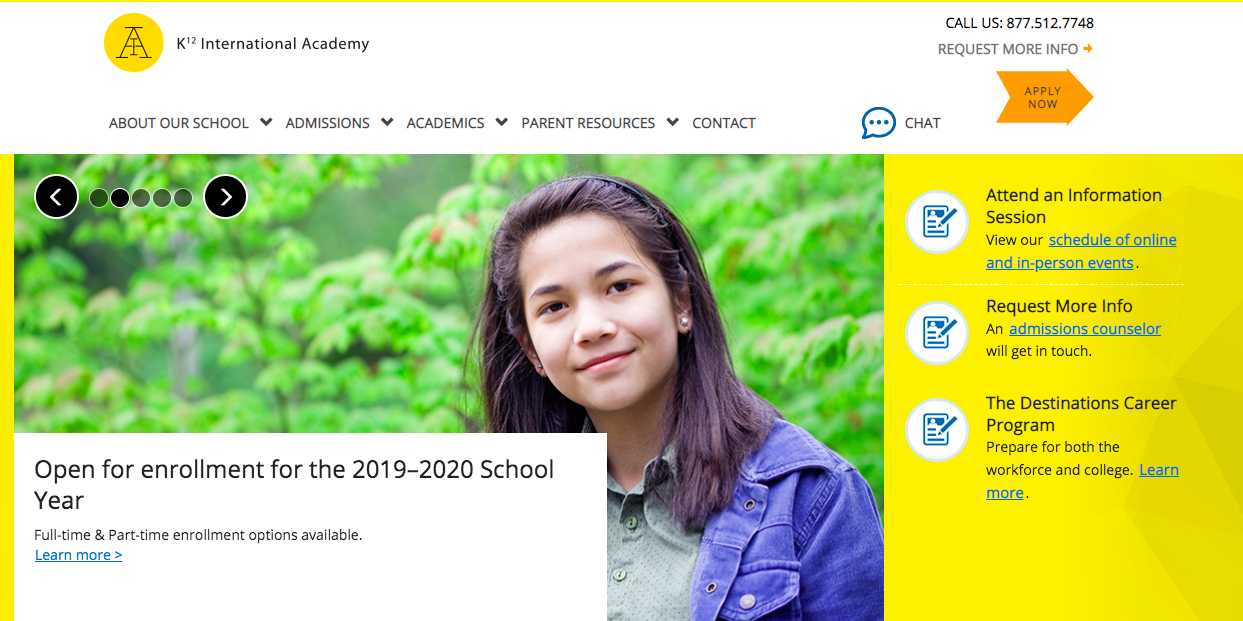Click the K12 International Academy logo
The width and height of the screenshot is (1243, 621).
click(134, 43)
